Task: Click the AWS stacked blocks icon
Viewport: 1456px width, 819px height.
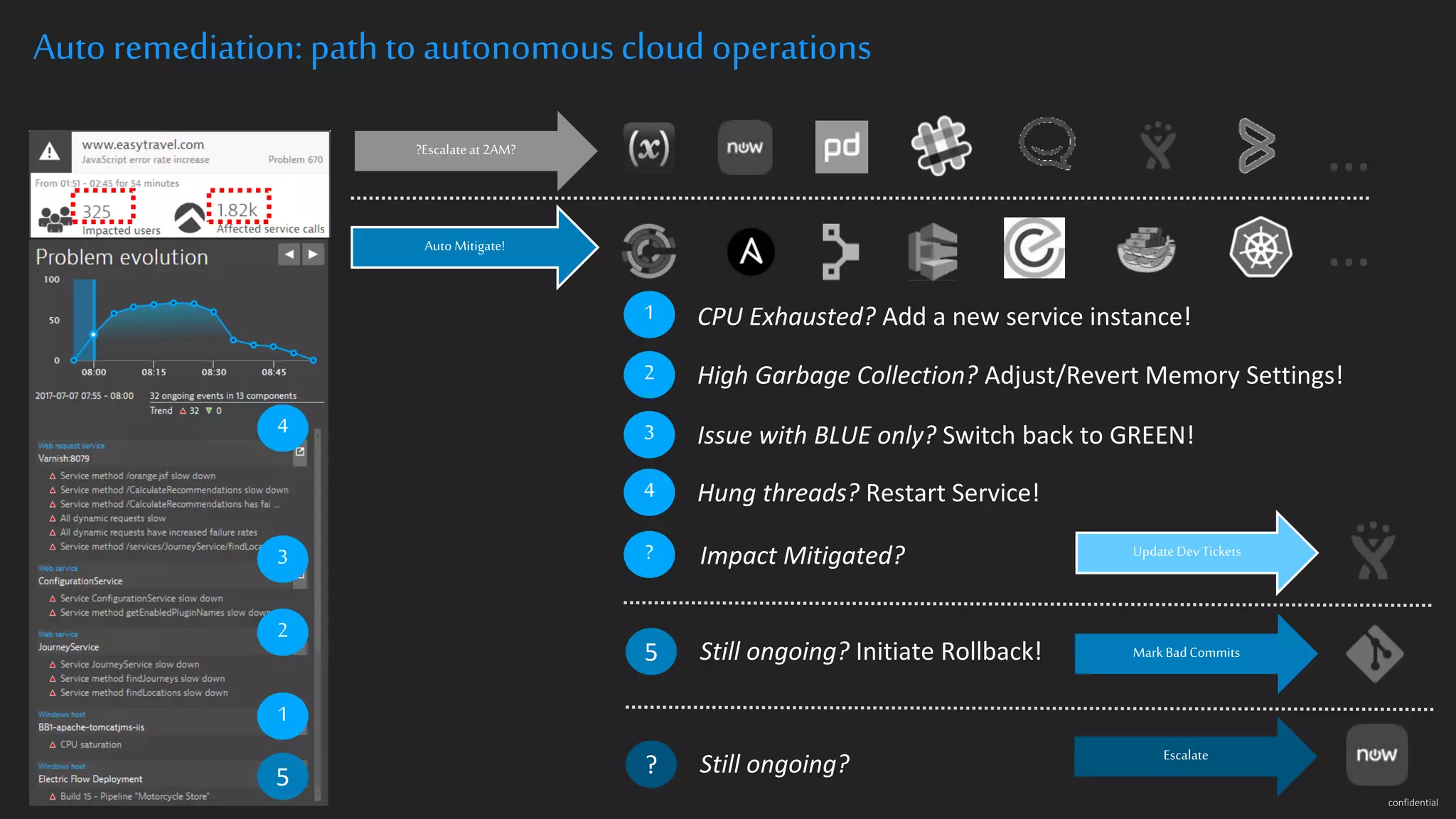Action: coord(933,251)
